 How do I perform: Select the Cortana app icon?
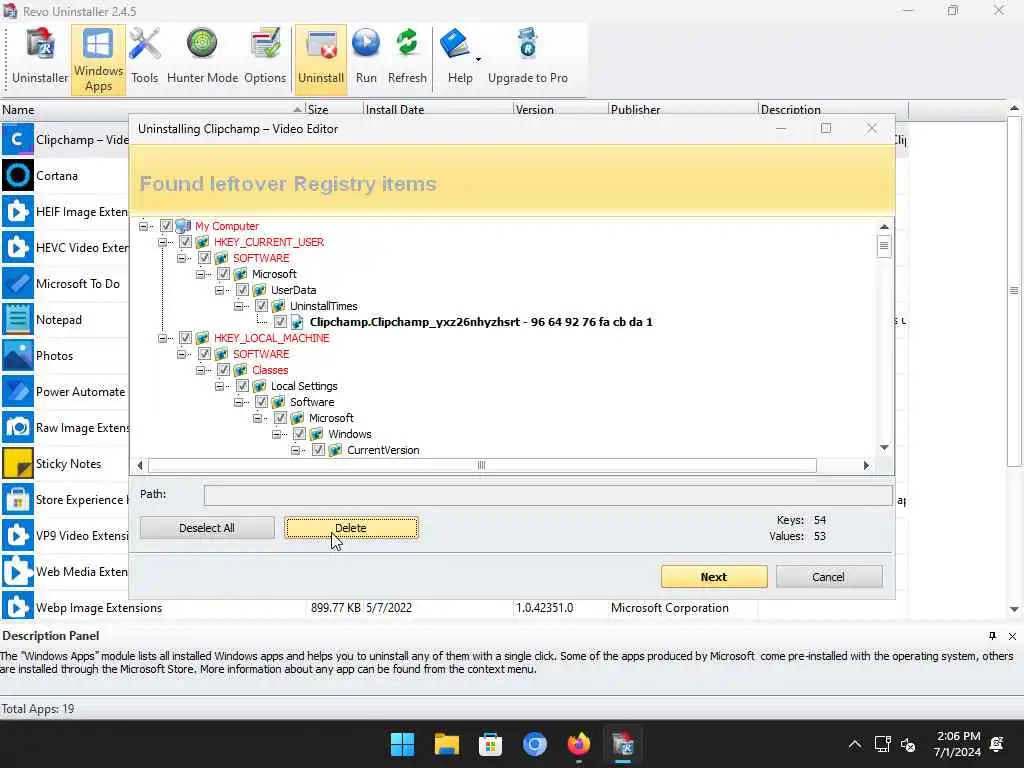(x=18, y=176)
